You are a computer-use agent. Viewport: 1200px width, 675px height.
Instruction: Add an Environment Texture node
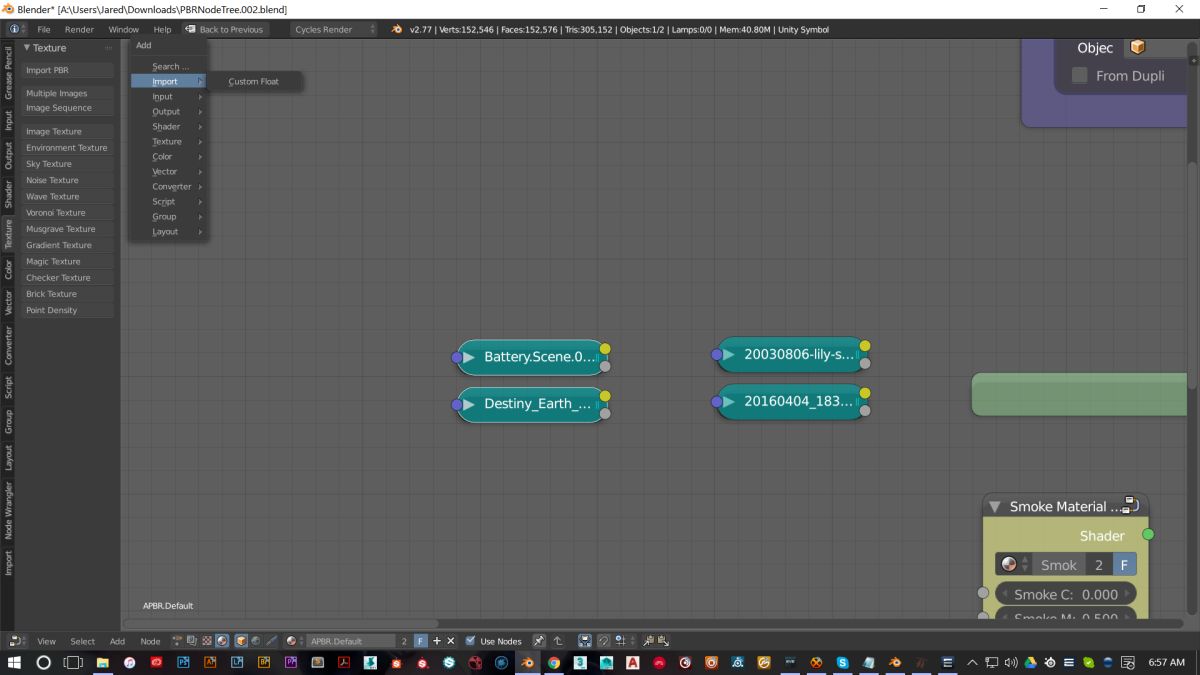67,148
